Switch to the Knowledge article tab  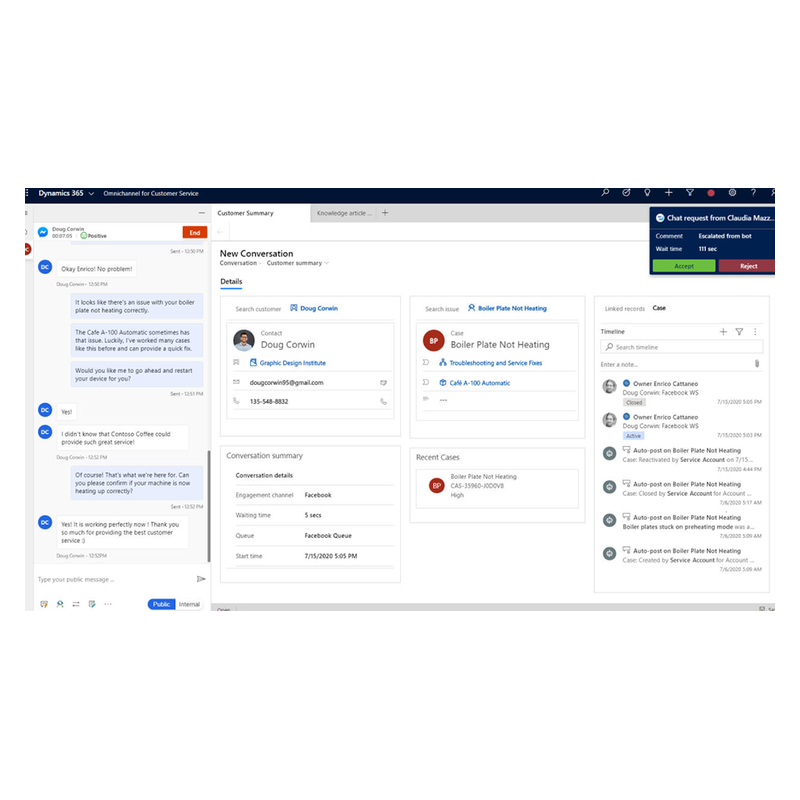pyautogui.click(x=344, y=213)
